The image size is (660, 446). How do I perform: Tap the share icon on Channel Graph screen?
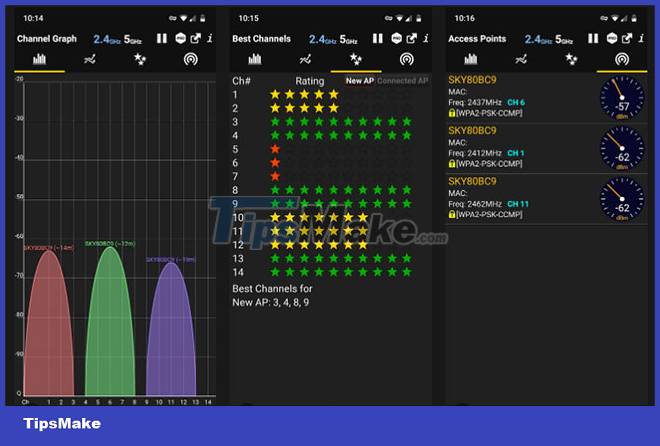point(196,39)
